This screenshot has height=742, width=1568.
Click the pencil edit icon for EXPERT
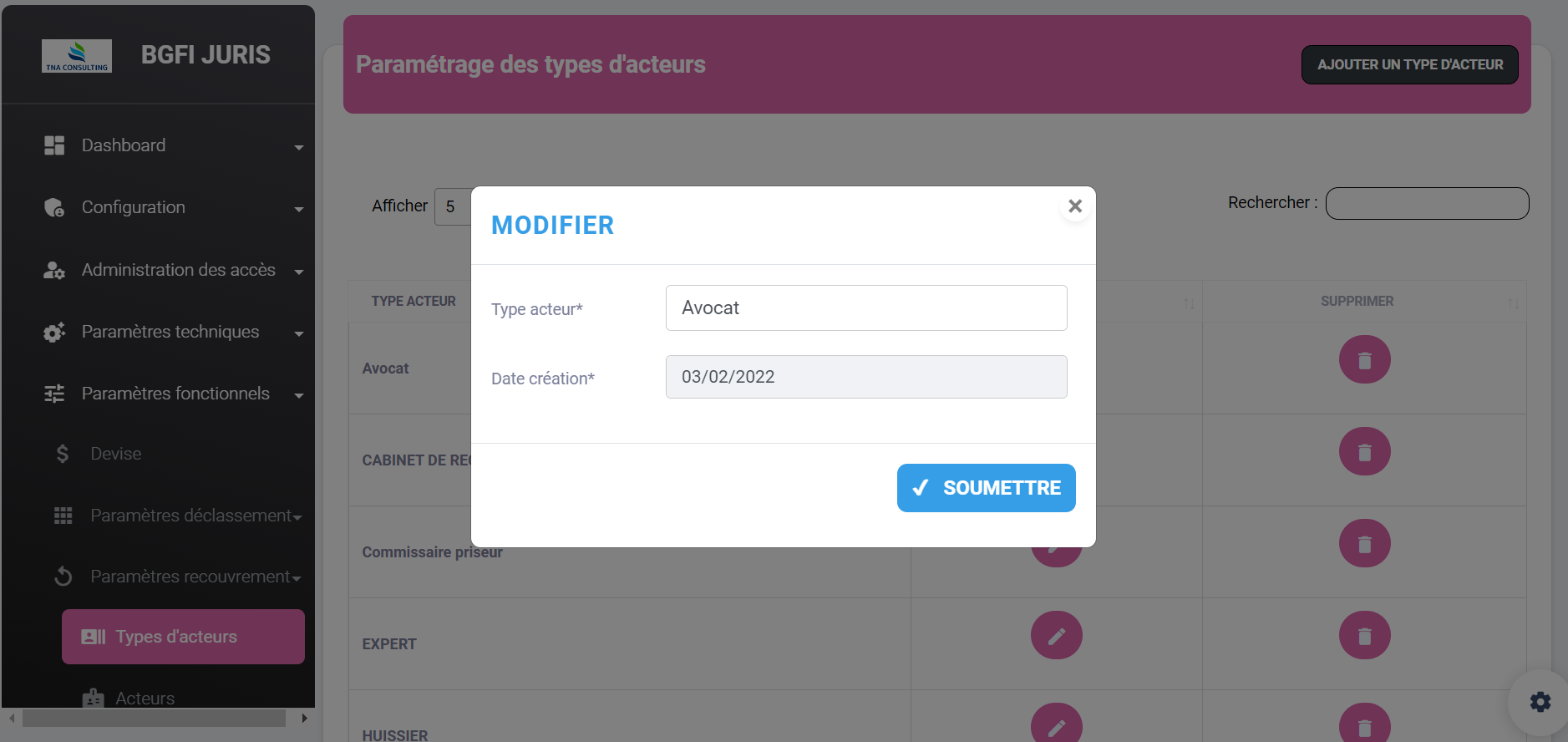pos(1056,636)
